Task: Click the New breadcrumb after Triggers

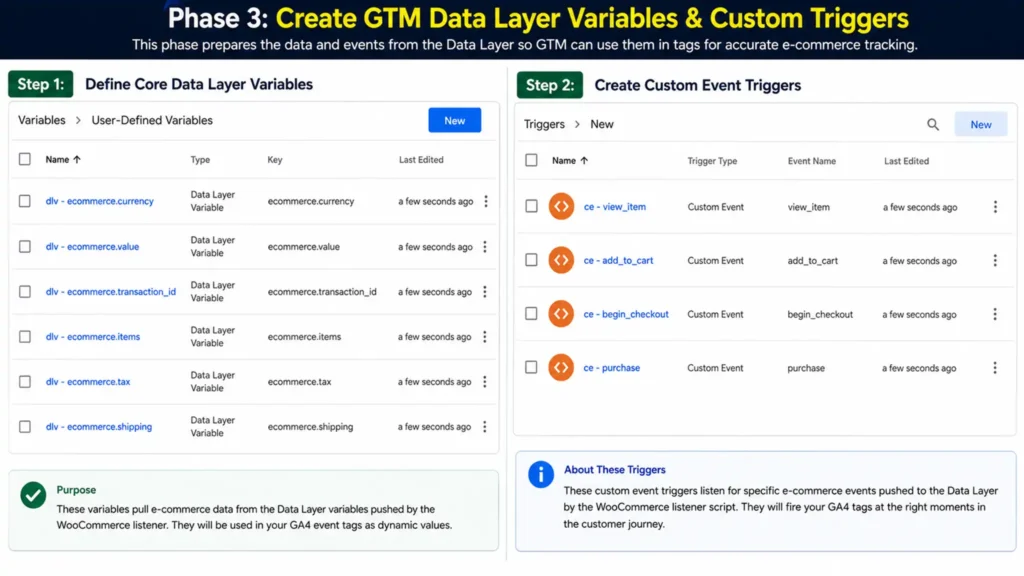Action: tap(602, 124)
